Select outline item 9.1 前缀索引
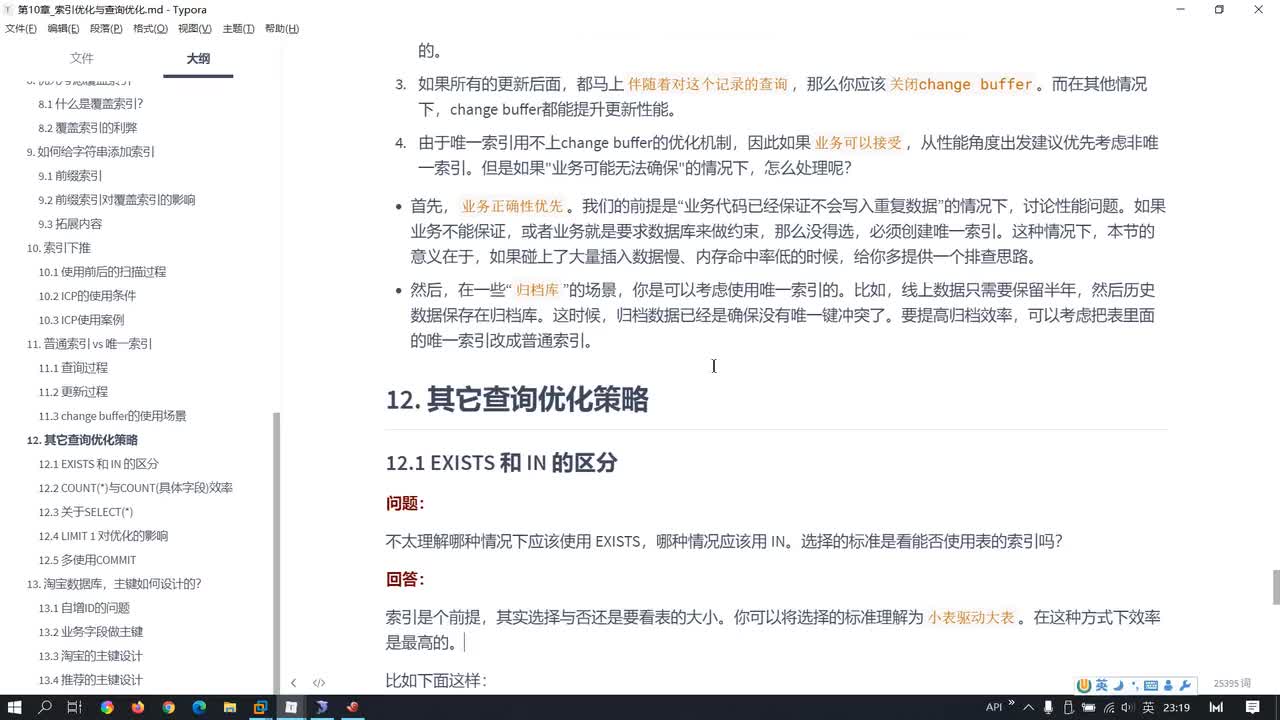Image resolution: width=1280 pixels, height=720 pixels. [x=70, y=176]
